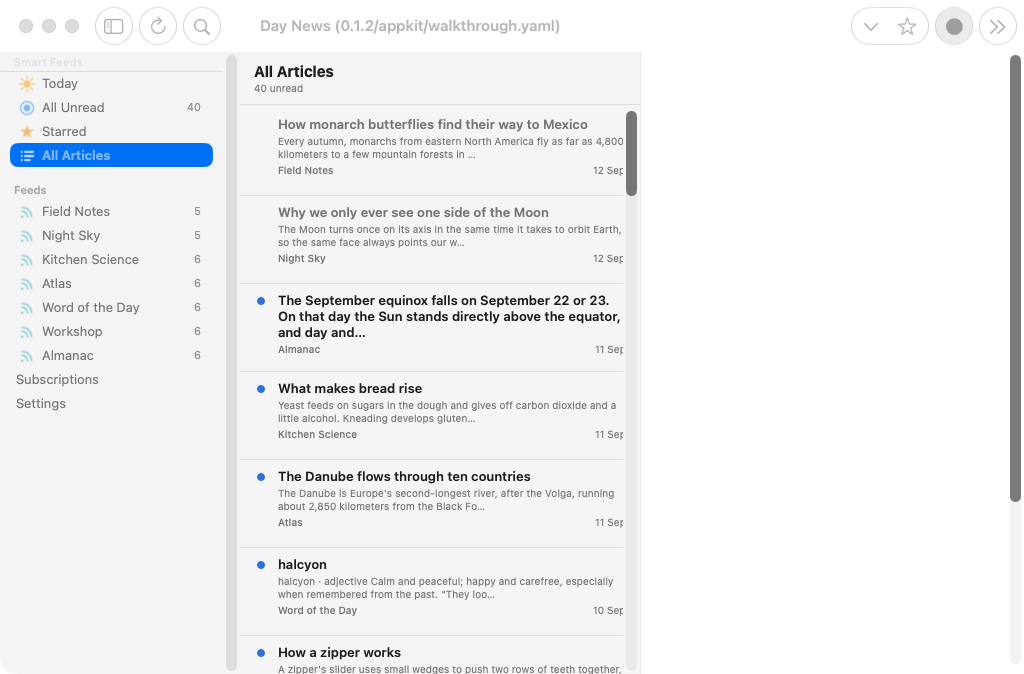Open the Workshop feed
This screenshot has width=1024, height=674.
[x=112, y=331]
